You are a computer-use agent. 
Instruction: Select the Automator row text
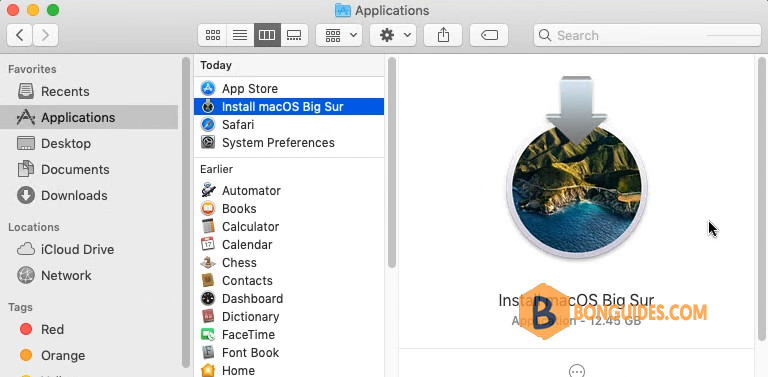tap(251, 190)
